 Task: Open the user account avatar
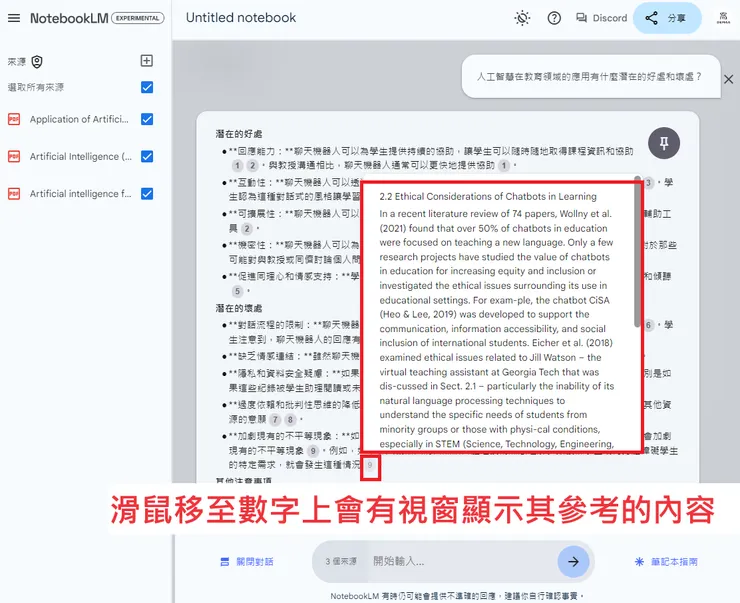coord(723,18)
